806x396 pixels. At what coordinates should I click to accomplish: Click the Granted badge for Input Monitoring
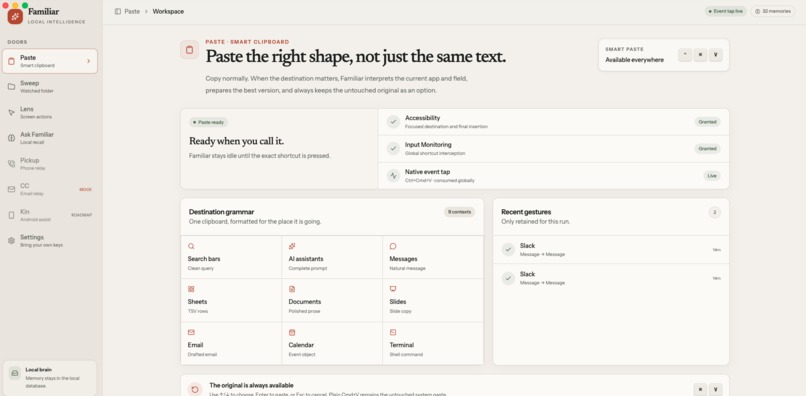pyautogui.click(x=707, y=149)
